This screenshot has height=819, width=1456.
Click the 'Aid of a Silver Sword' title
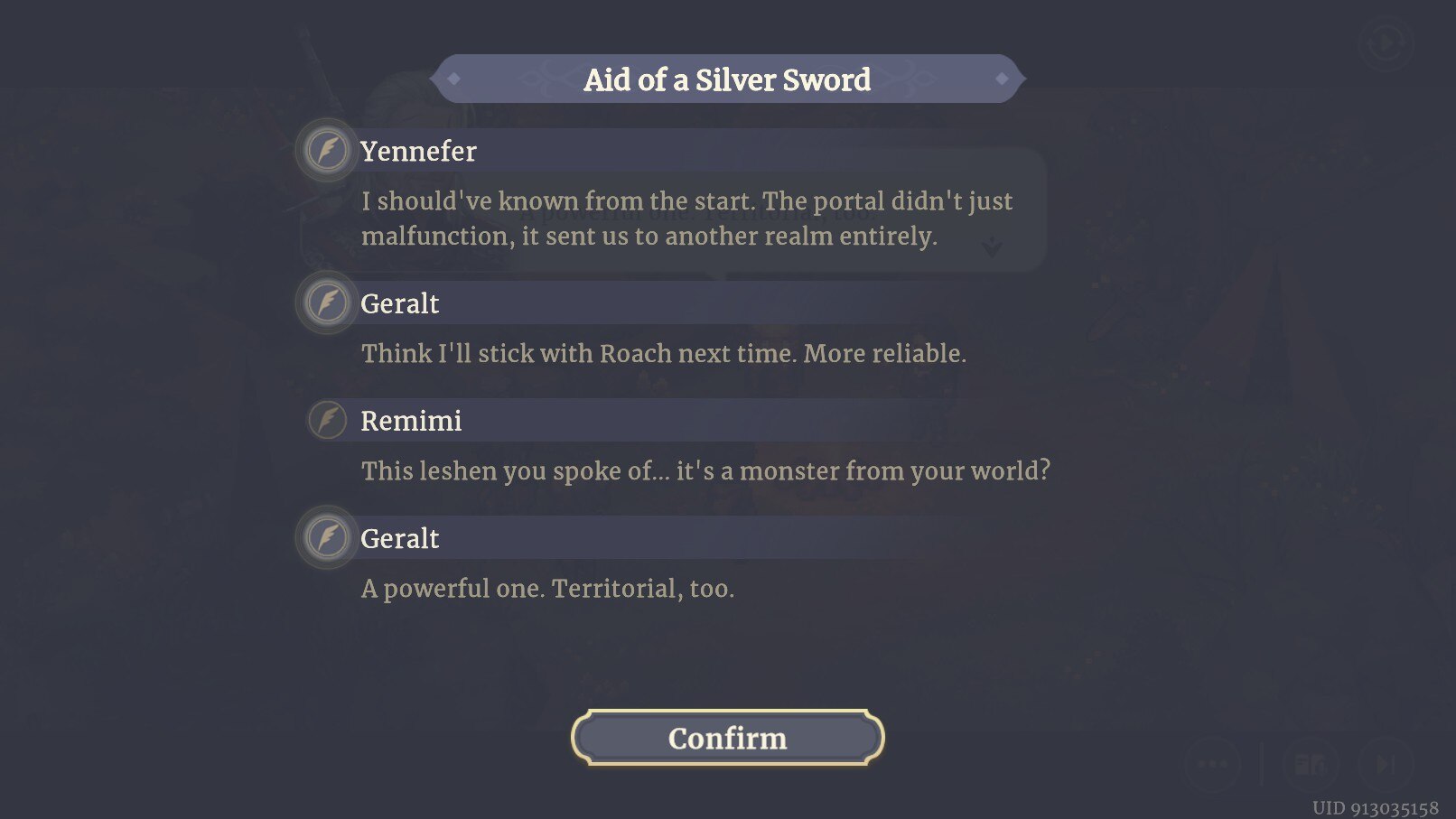[727, 79]
